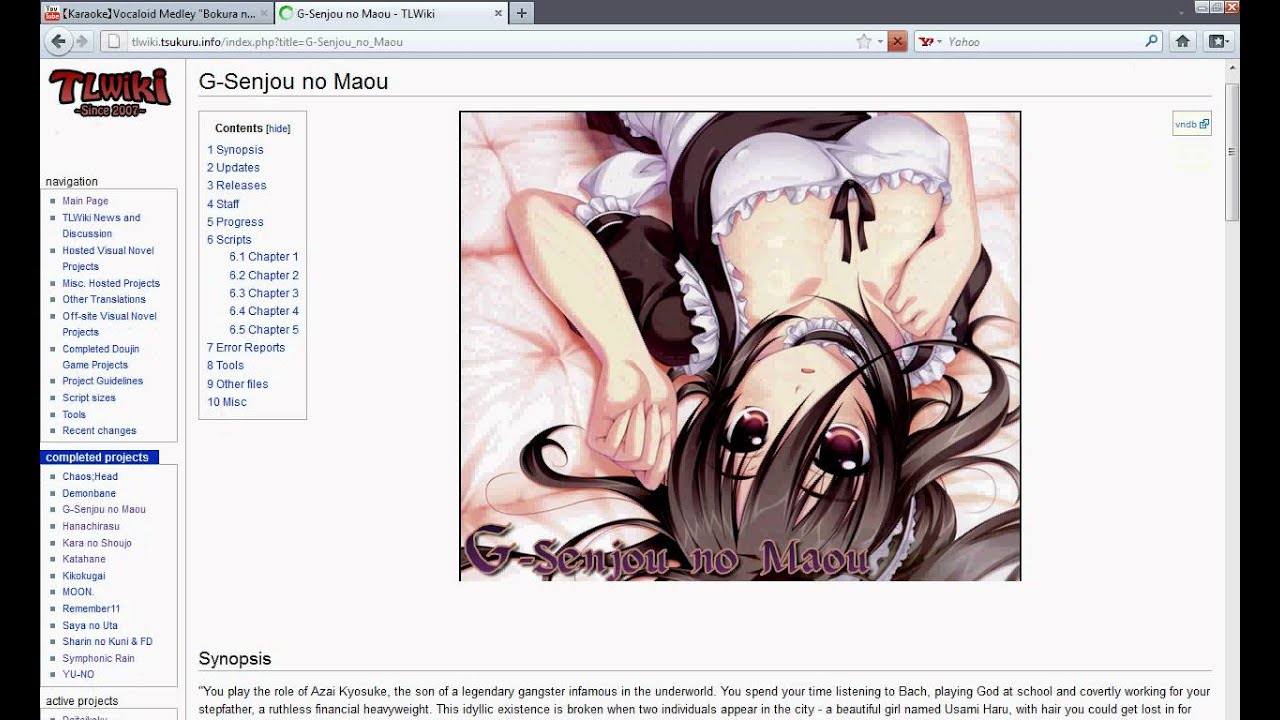Jump to 9 Other files section
1280x720 pixels.
[x=237, y=384]
